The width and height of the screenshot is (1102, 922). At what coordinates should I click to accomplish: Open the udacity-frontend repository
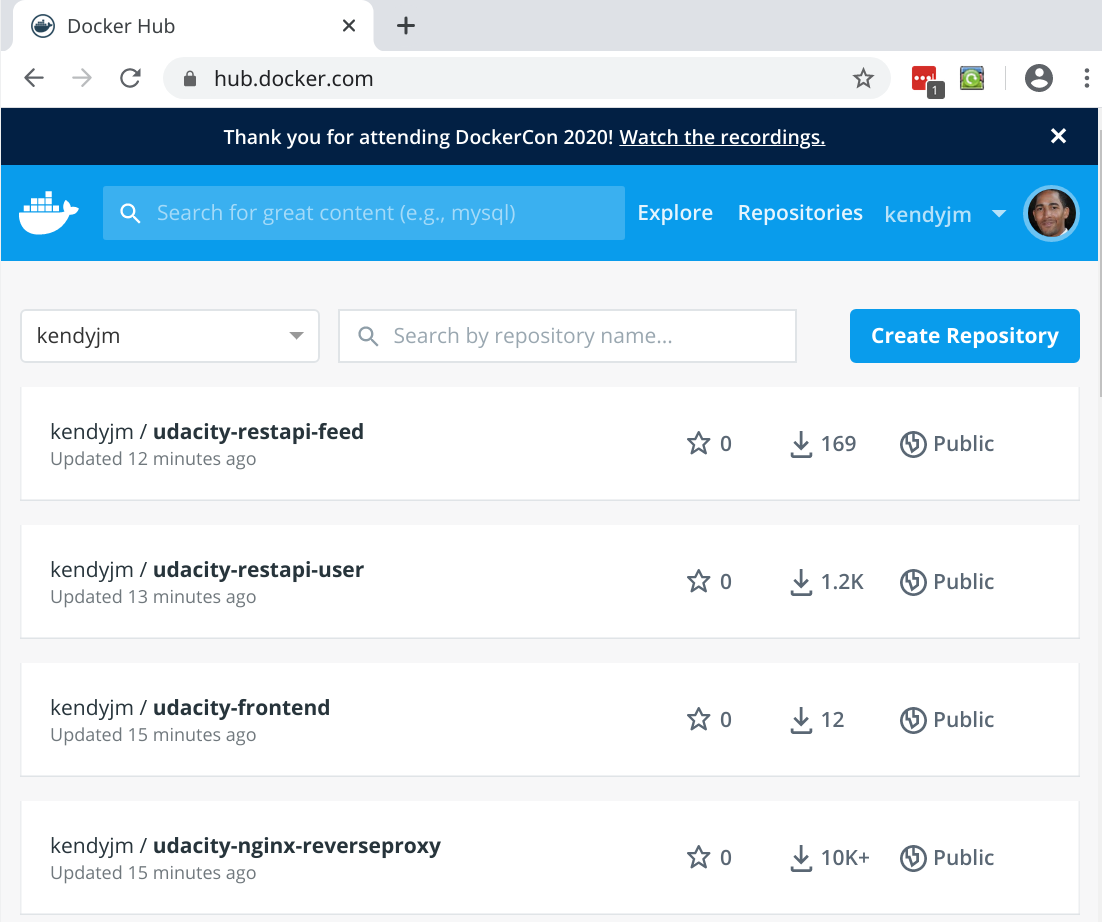[241, 708]
